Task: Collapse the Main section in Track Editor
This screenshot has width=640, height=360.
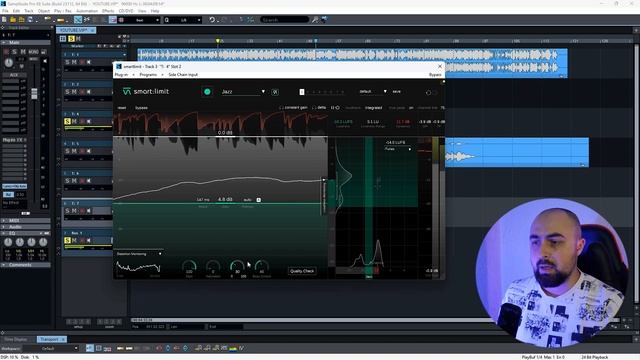Action: (x=4, y=42)
